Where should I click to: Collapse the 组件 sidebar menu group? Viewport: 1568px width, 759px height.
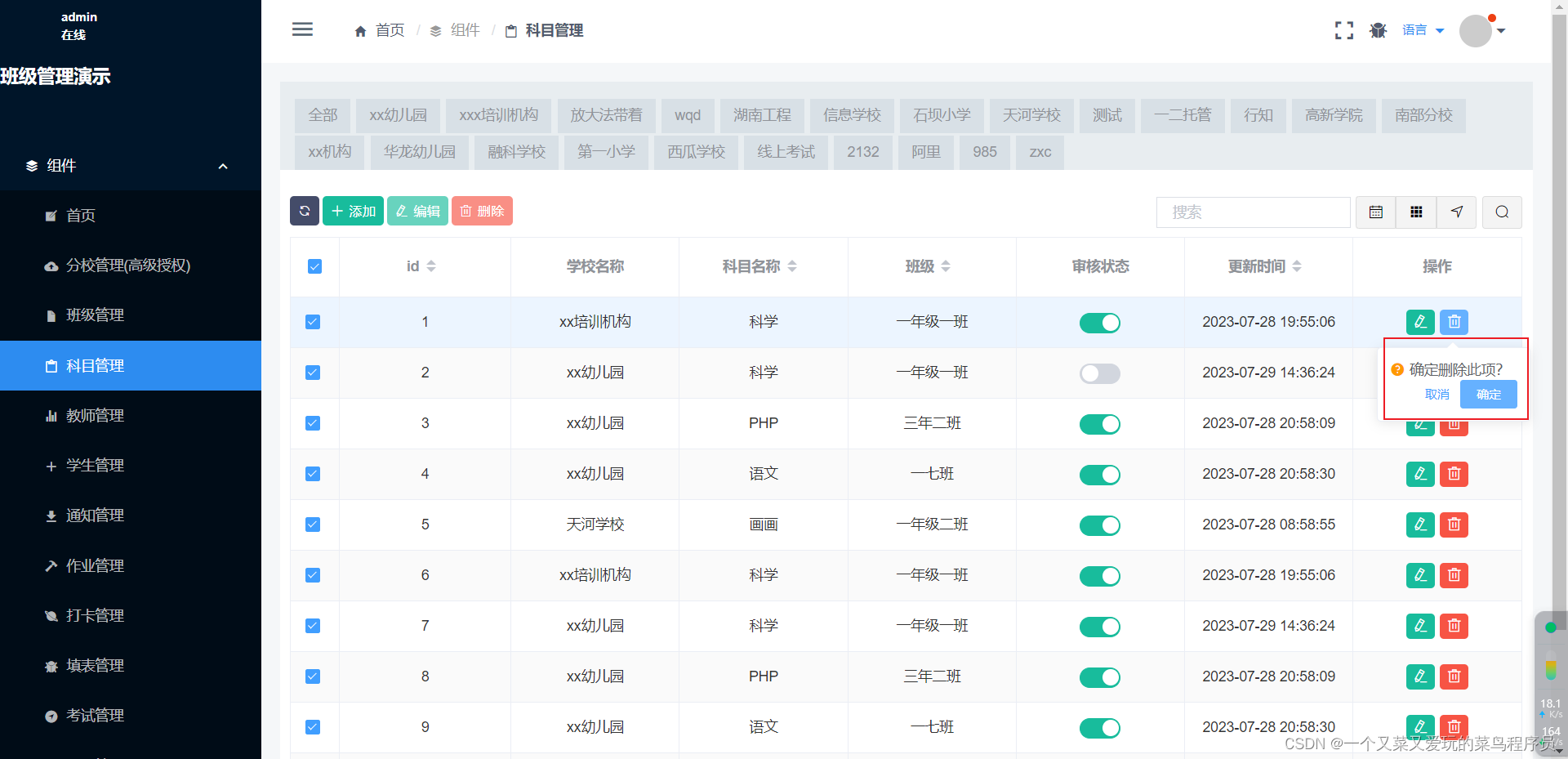[131, 166]
